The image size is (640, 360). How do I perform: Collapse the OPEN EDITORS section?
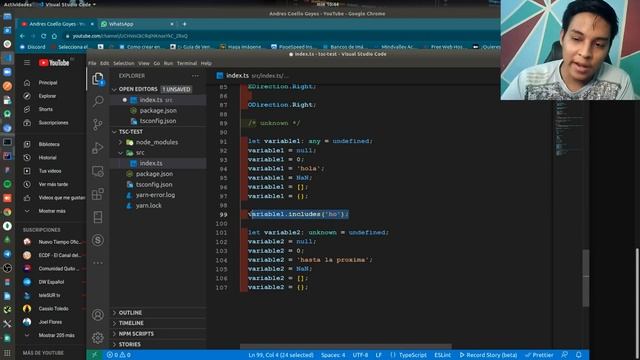click(x=115, y=89)
